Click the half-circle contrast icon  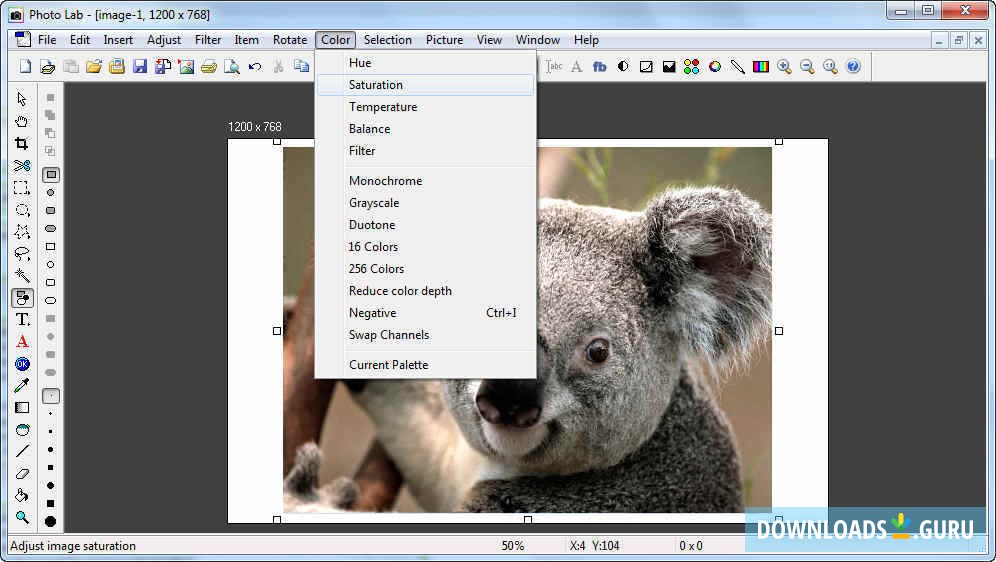tap(623, 66)
